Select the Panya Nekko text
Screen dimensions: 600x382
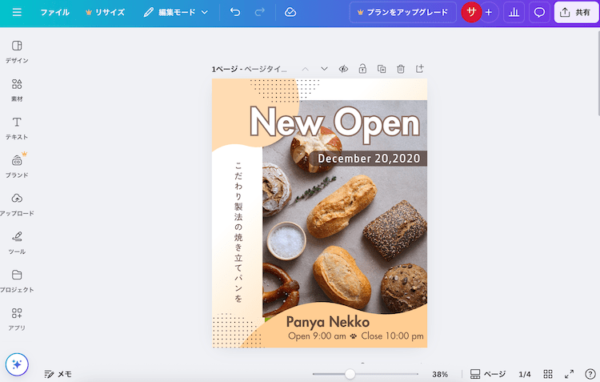[328, 322]
